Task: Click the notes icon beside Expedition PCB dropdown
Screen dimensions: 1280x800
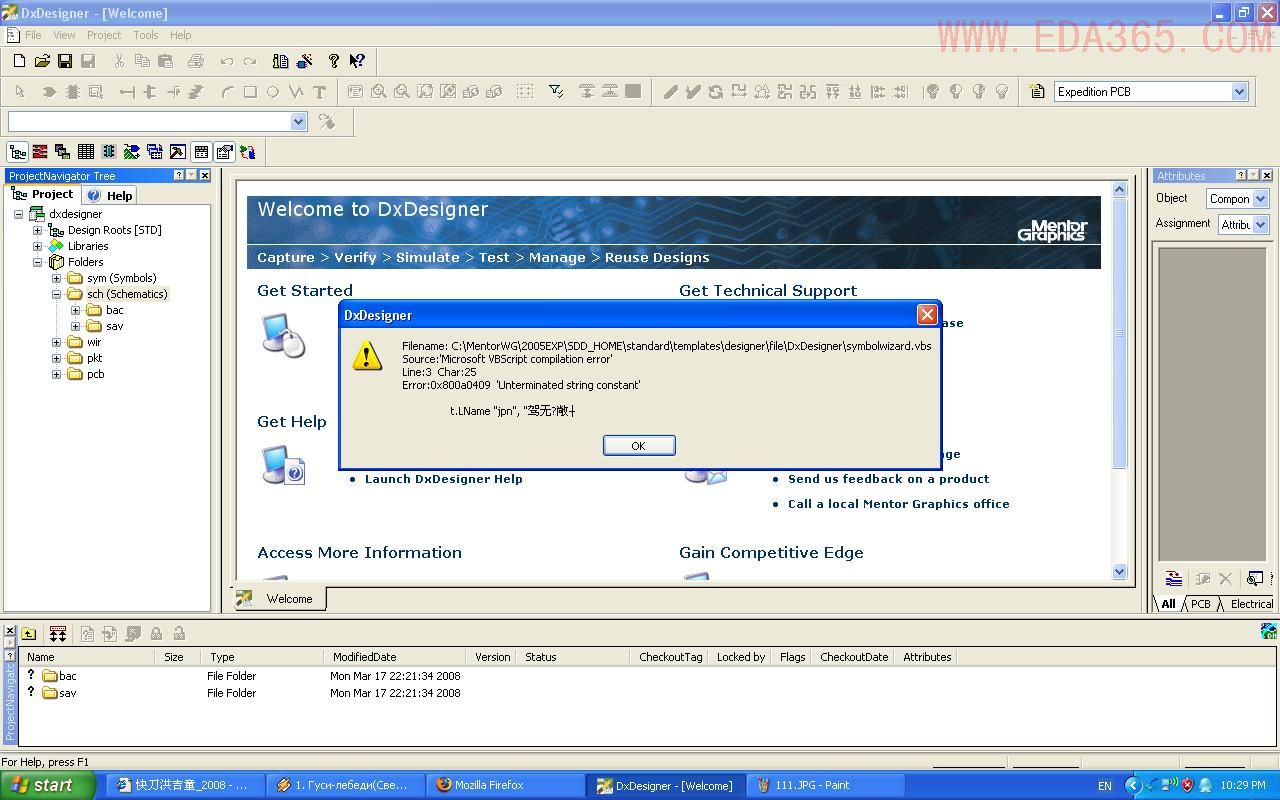Action: (x=1037, y=91)
